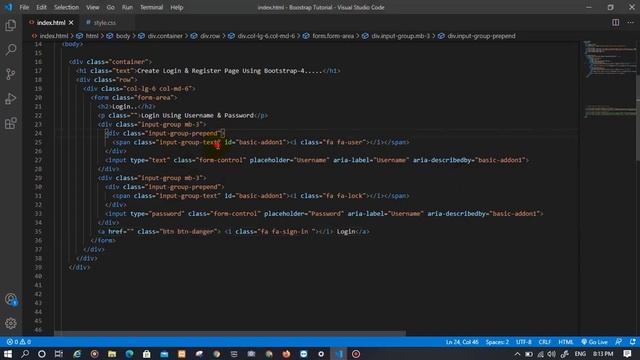Open the Go menu

tap(111, 7)
